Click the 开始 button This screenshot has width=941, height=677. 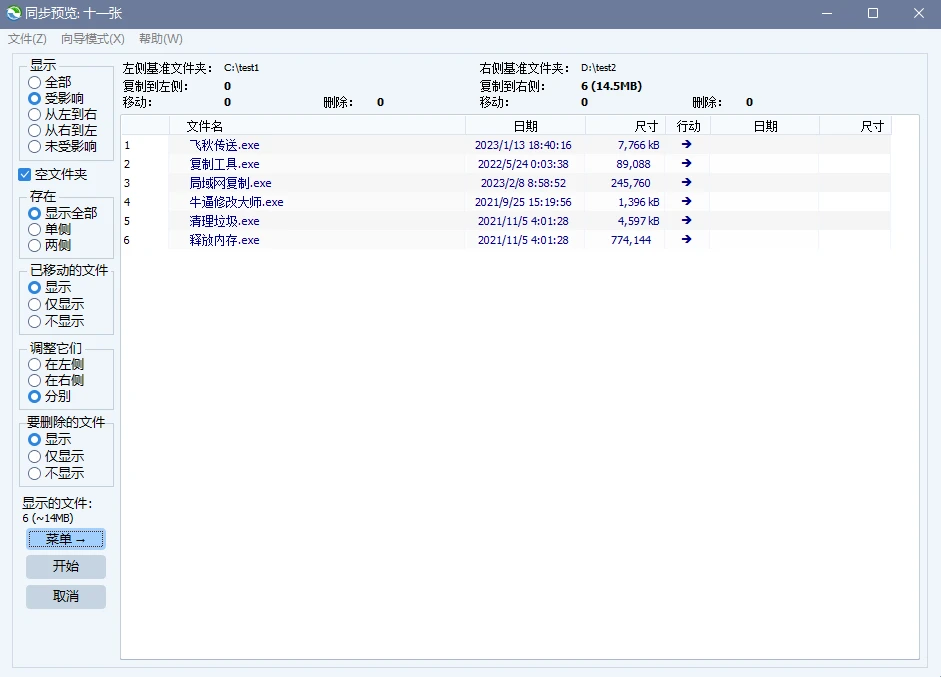[66, 567]
